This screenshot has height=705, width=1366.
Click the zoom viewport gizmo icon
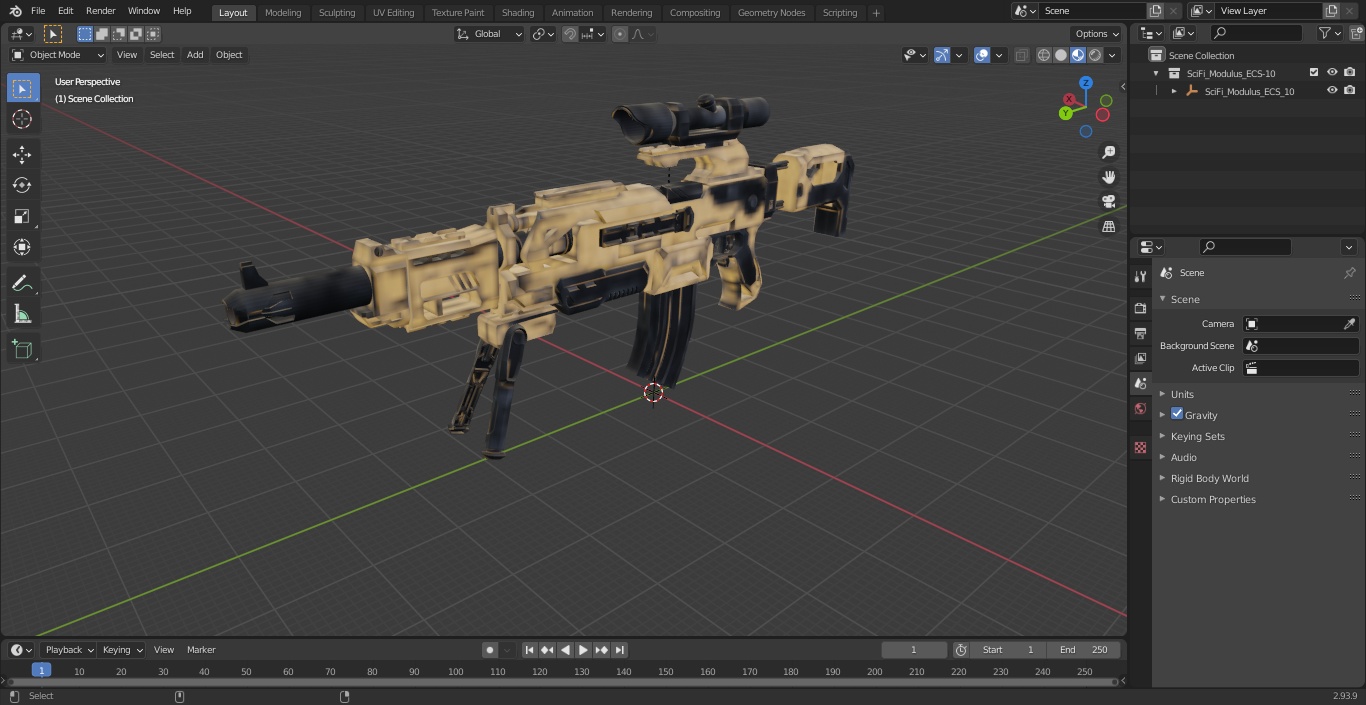(1108, 152)
